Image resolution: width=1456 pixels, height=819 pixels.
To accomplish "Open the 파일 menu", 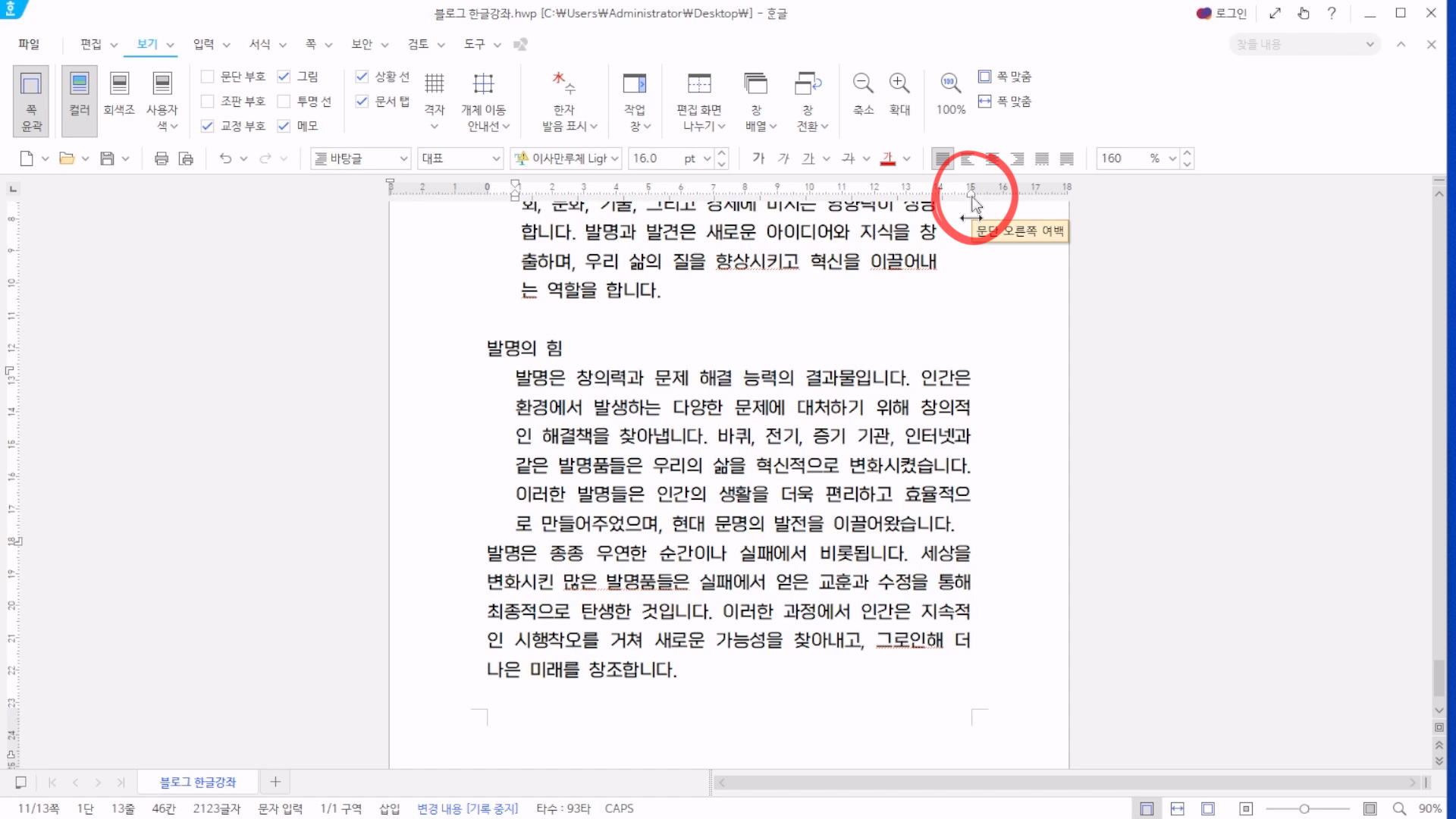I will pyautogui.click(x=29, y=44).
